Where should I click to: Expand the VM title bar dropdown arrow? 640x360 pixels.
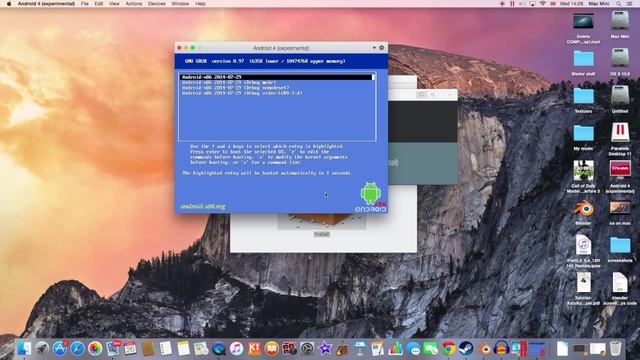coord(374,48)
